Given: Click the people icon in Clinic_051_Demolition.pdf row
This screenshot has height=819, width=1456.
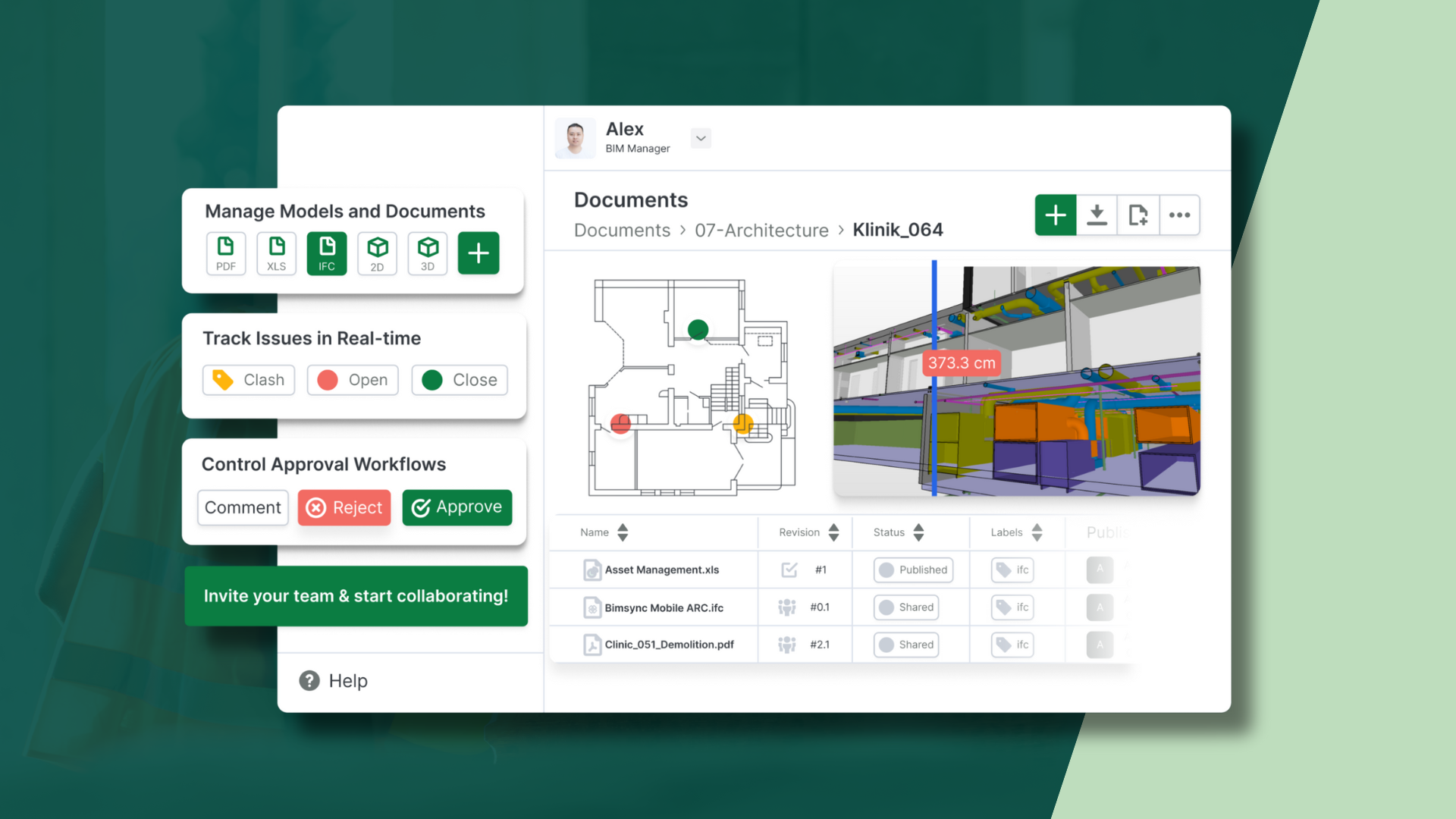Looking at the screenshot, I should [787, 645].
